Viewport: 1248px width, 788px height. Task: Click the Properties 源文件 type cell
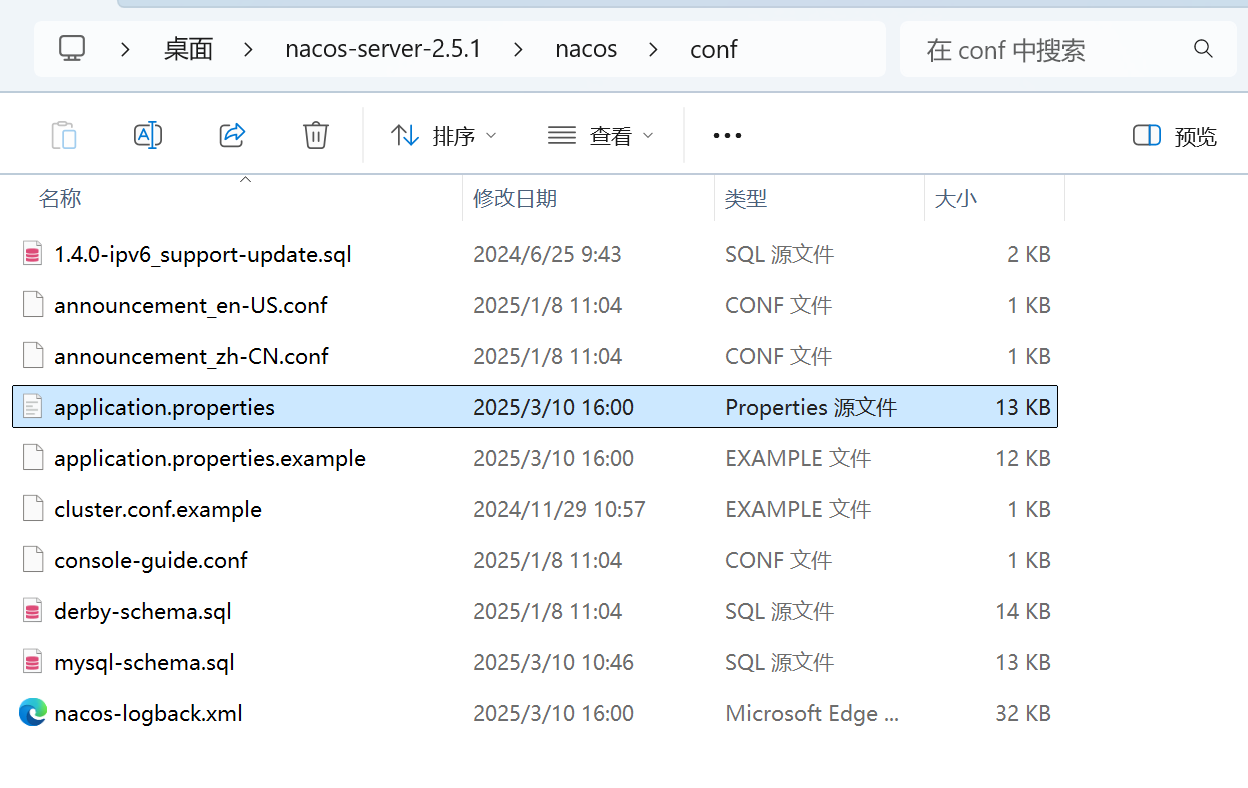click(x=811, y=407)
